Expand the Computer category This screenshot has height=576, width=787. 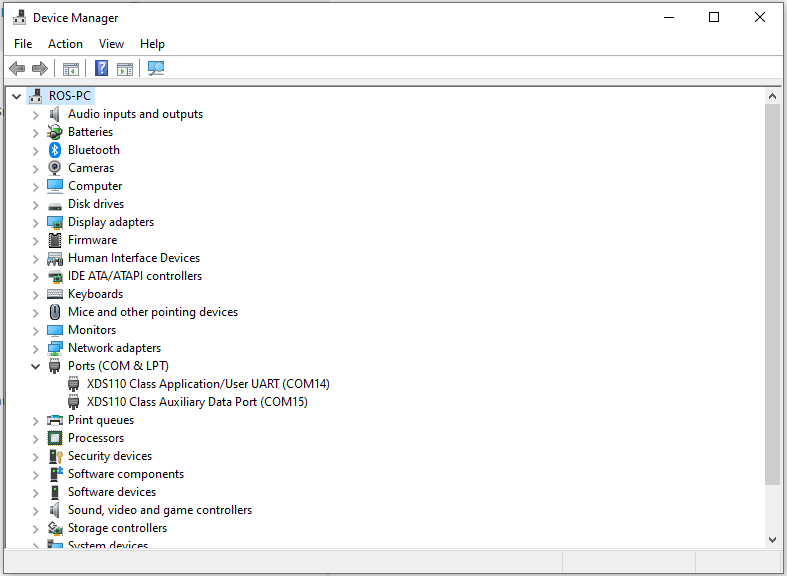35,187
